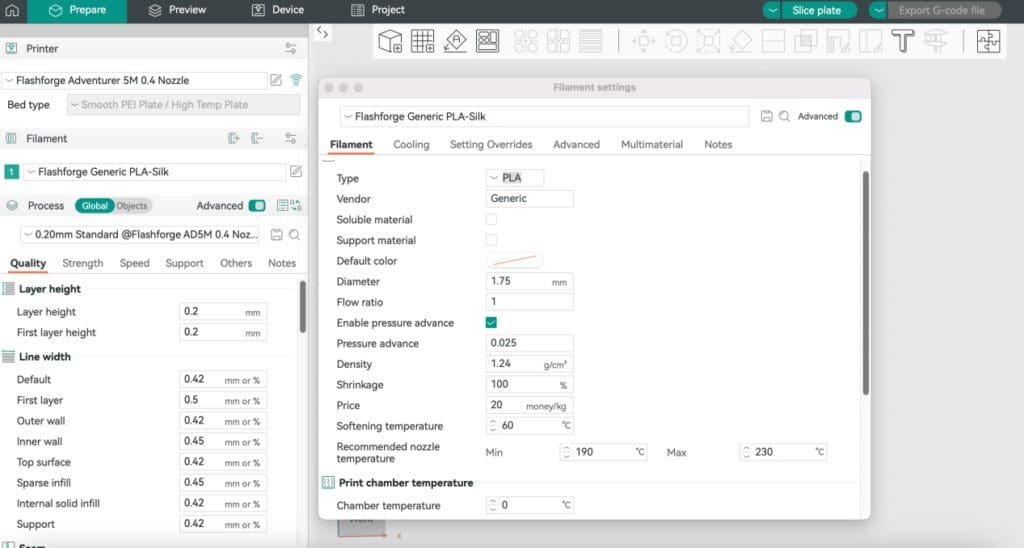The image size is (1024, 548).
Task: Click the Filament settings dialog save icon
Action: coord(767,116)
